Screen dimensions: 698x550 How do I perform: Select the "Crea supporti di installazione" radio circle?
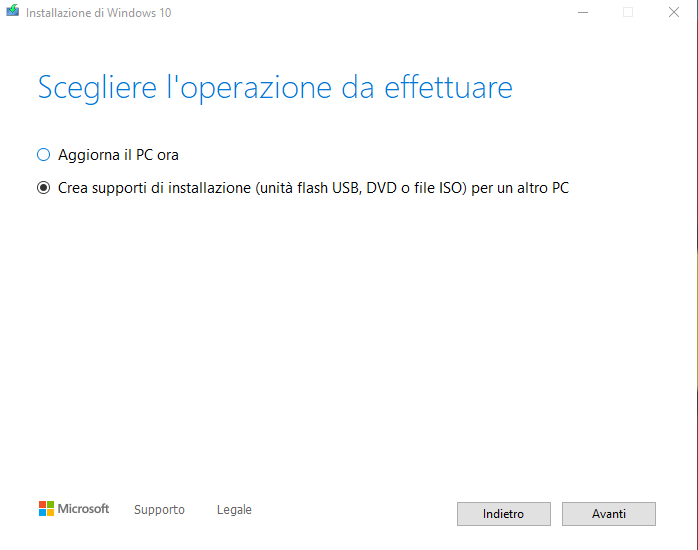(x=43, y=187)
